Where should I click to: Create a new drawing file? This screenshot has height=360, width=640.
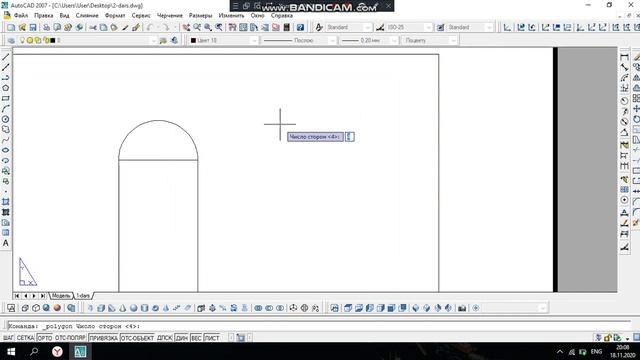click(11, 27)
